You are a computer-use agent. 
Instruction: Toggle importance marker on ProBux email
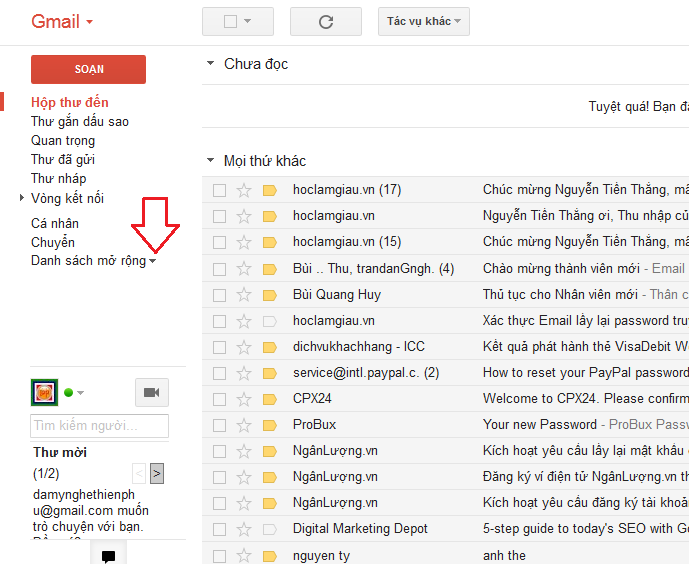(270, 425)
